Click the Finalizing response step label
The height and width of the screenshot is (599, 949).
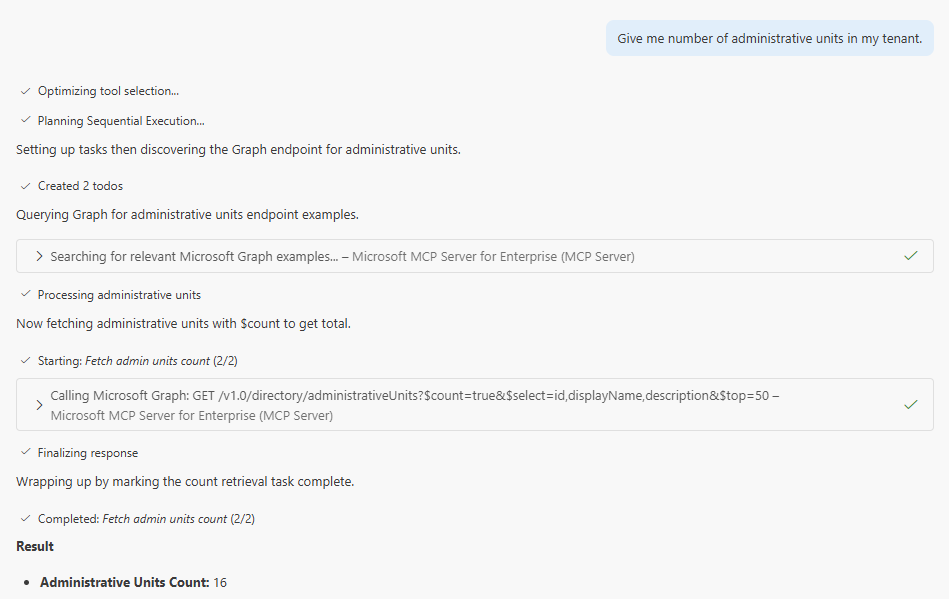click(x=88, y=453)
